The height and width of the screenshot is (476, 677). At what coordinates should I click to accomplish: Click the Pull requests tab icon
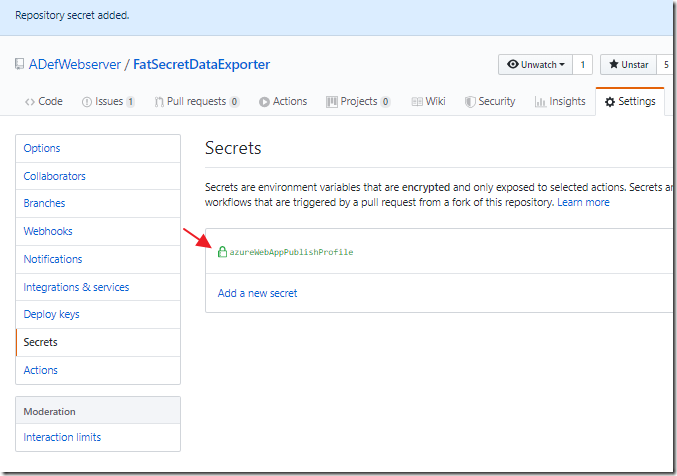159,102
